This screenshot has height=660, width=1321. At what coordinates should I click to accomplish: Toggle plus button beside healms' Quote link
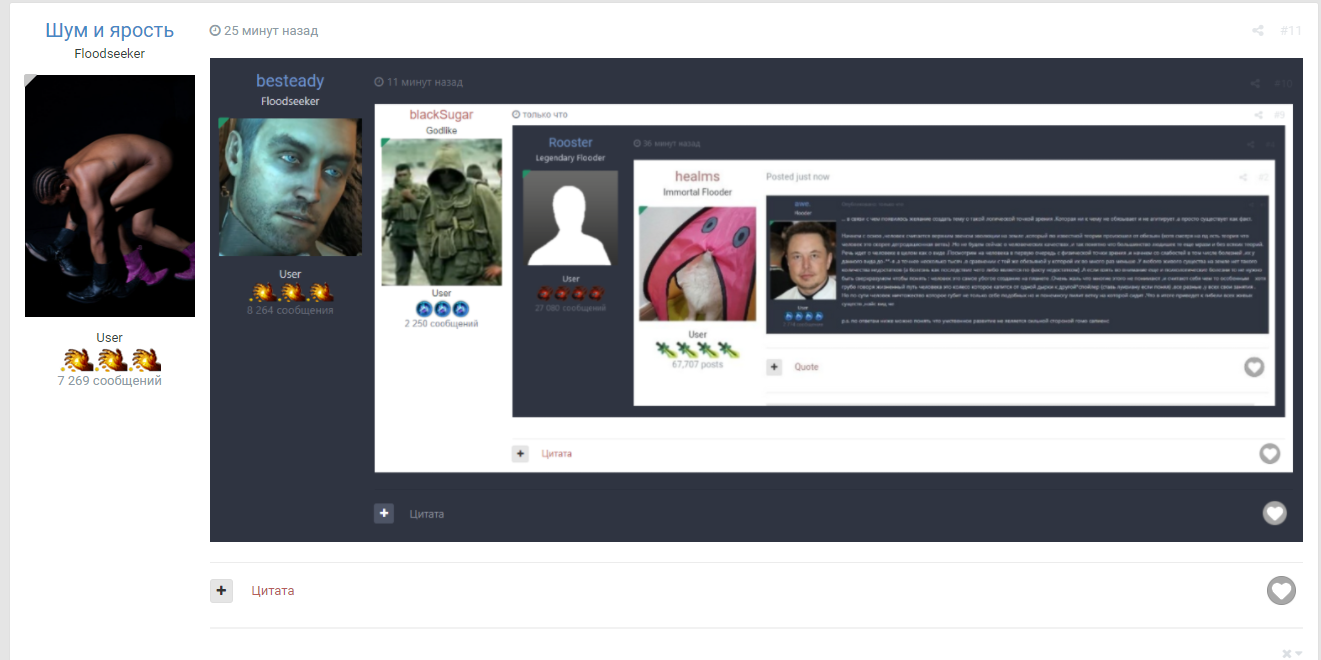774,367
